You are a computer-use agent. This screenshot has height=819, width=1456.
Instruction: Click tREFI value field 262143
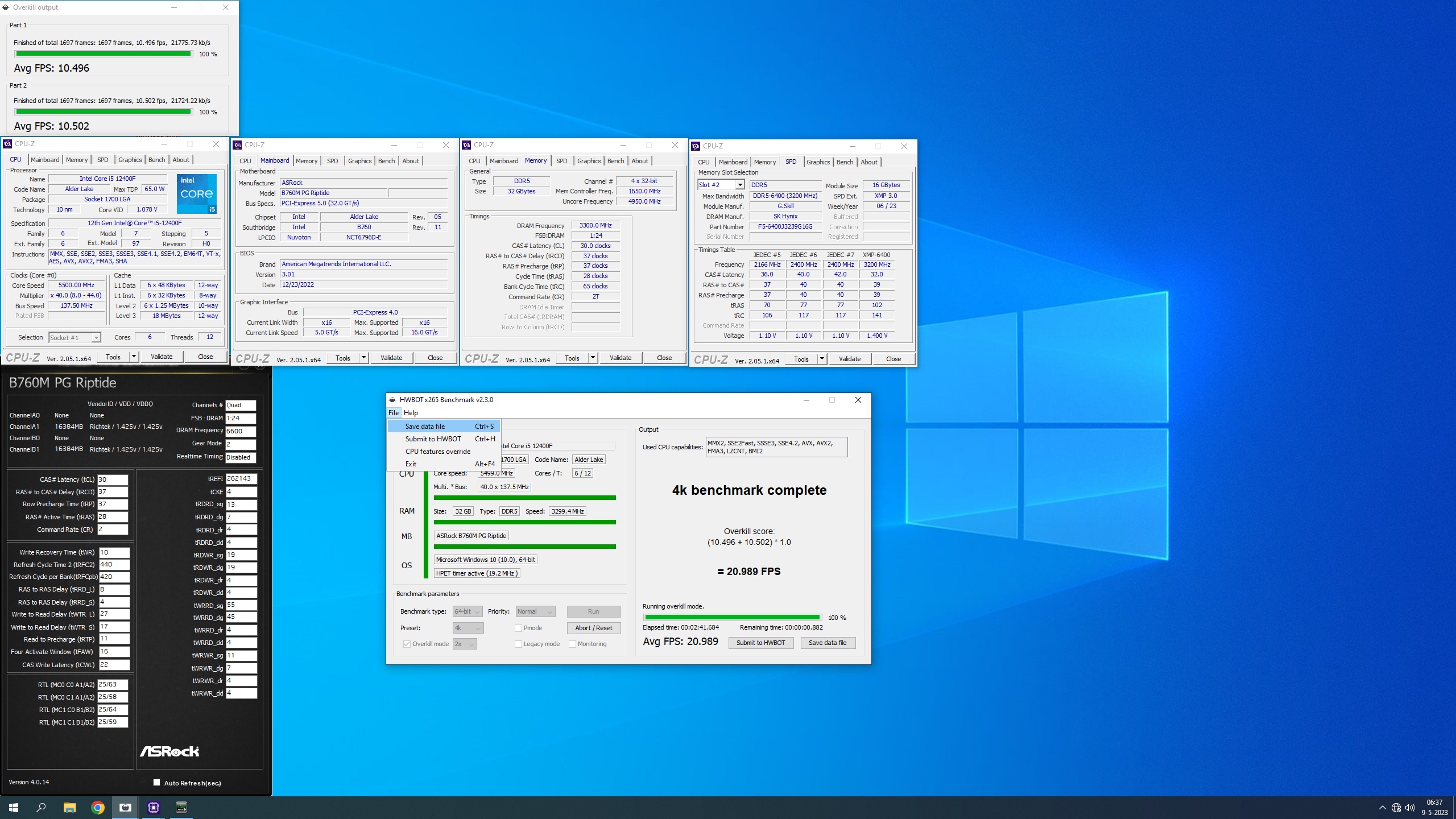[x=241, y=479]
